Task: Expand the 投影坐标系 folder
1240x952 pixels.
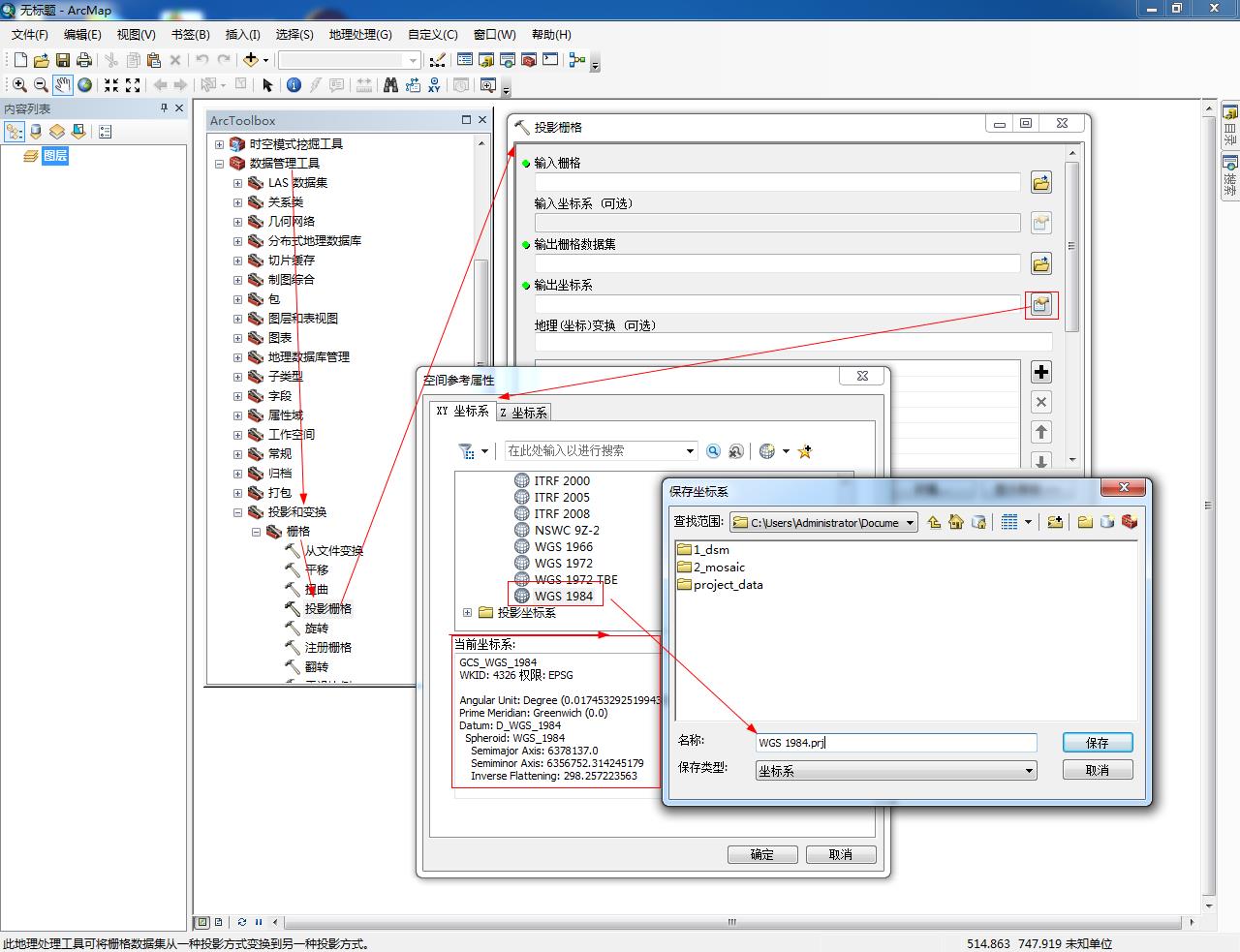Action: click(467, 612)
